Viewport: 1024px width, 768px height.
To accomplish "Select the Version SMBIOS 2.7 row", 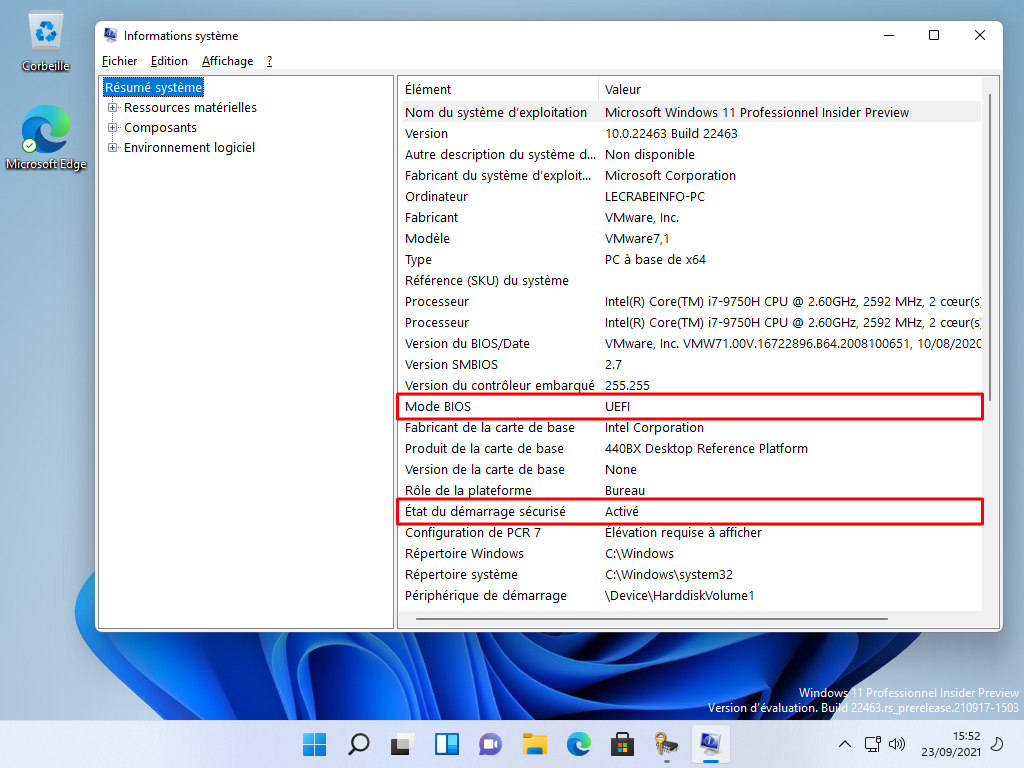I will pos(690,364).
